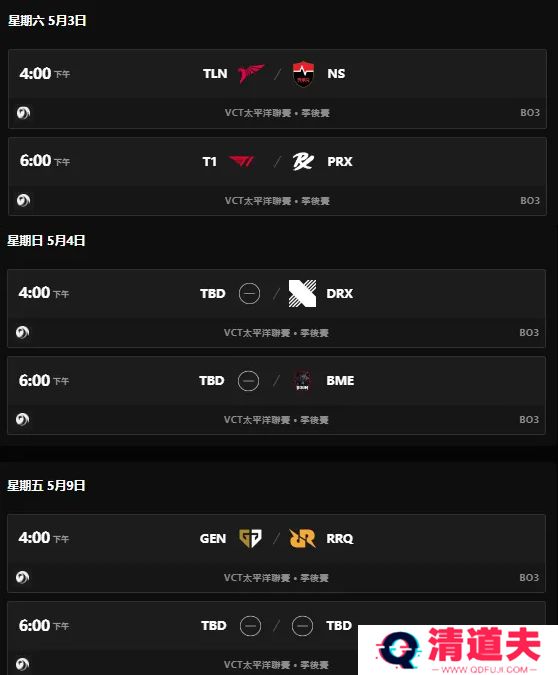
Task: Click the Gen.G (GEN) gold logo
Action: pyautogui.click(x=250, y=539)
